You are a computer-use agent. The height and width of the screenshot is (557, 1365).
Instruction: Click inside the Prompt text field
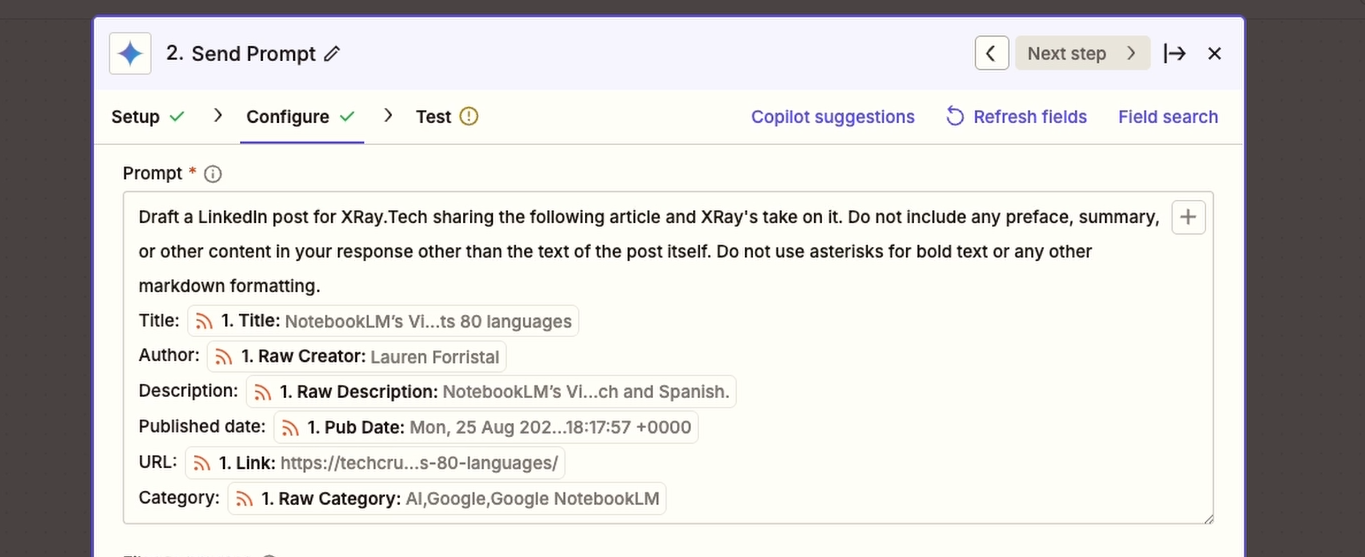668,357
